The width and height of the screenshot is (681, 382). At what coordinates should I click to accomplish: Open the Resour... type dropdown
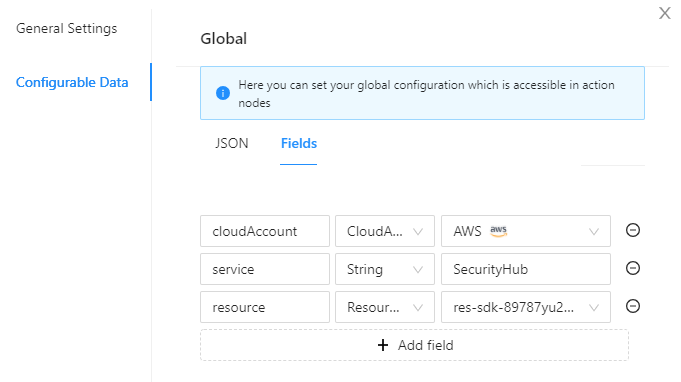[385, 307]
